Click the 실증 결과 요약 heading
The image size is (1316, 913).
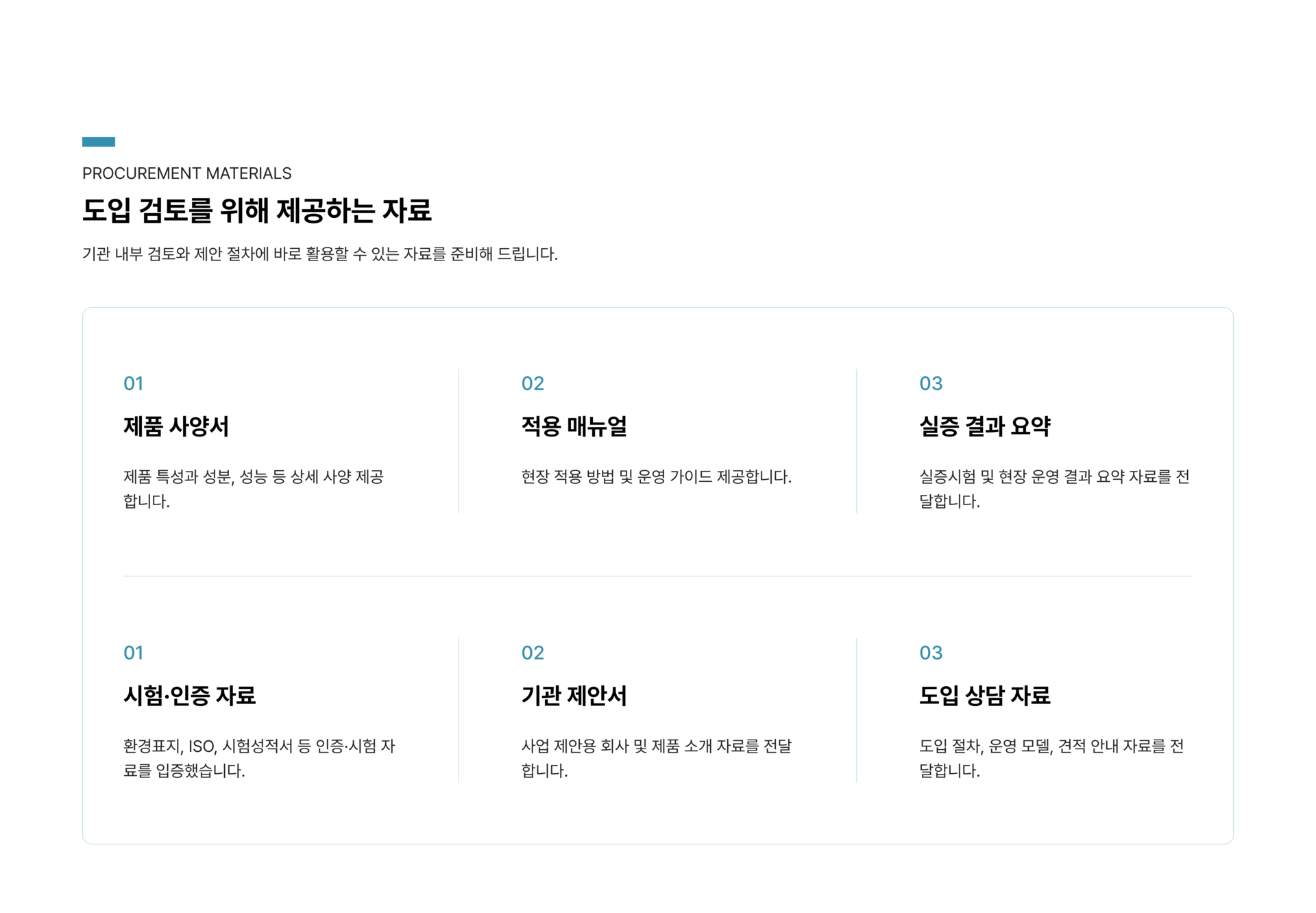click(984, 426)
